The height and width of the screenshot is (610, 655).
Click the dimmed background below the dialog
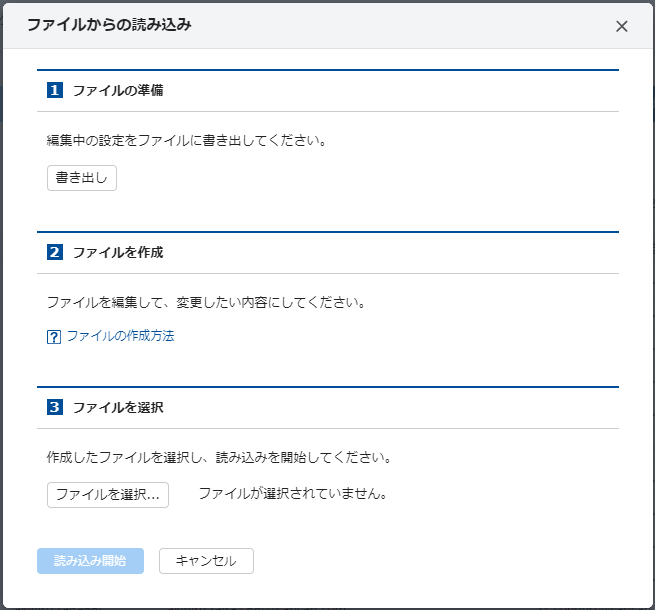pyautogui.click(x=328, y=609)
